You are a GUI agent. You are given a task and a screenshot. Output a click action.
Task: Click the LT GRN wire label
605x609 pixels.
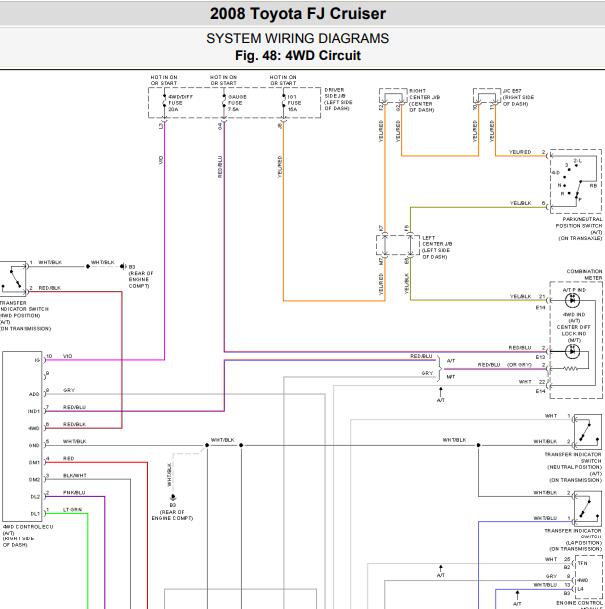[73, 510]
